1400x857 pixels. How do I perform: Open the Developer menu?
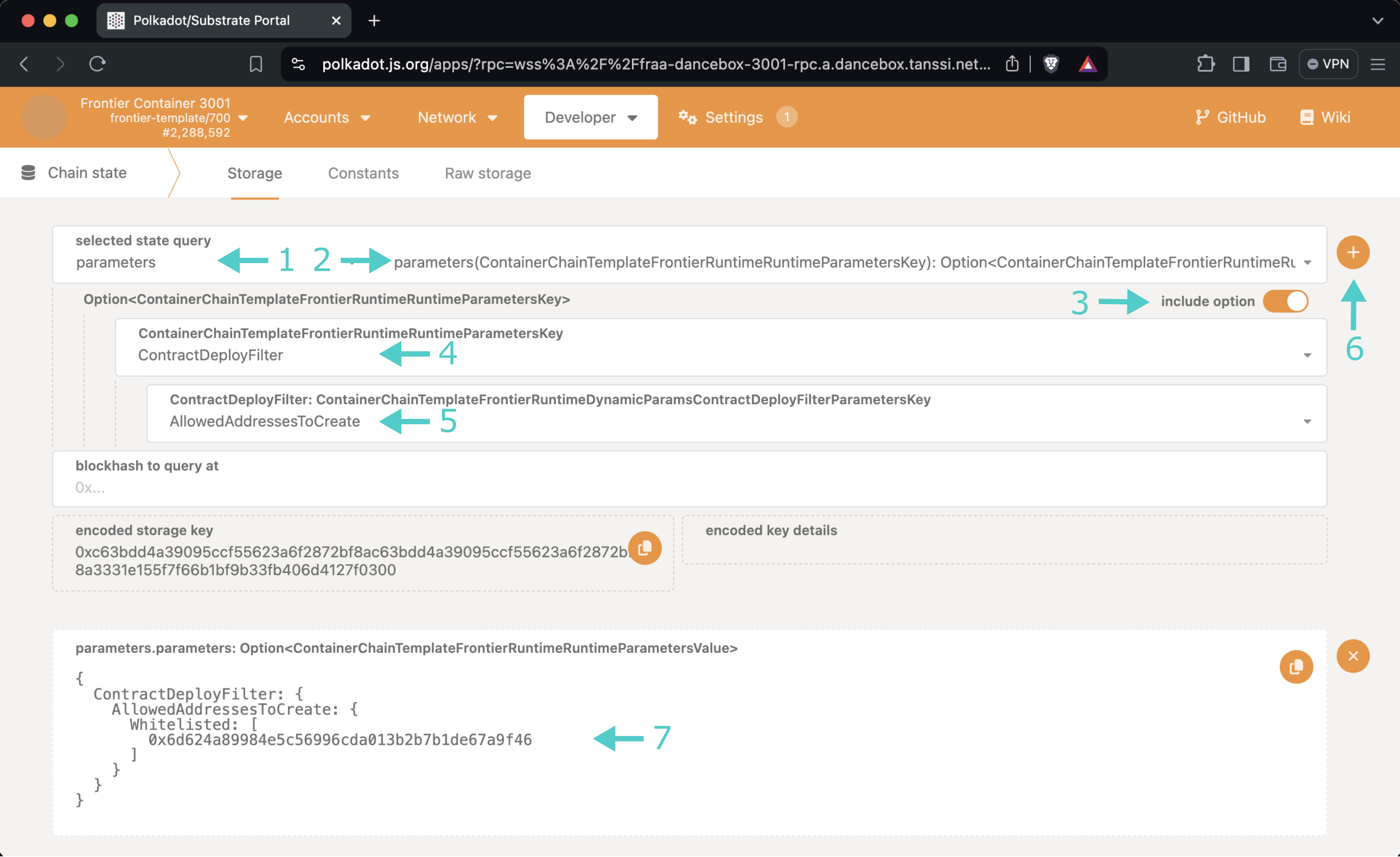coord(591,117)
